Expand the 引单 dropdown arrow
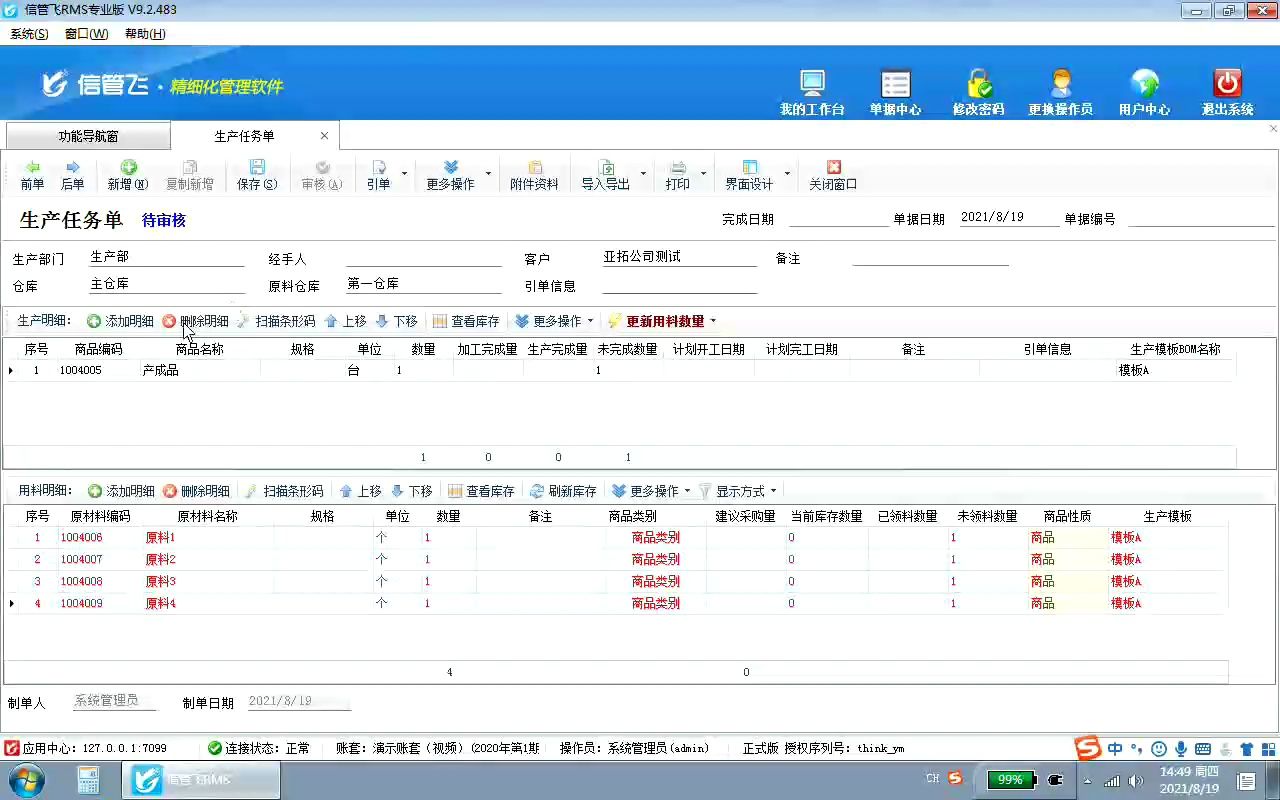The height and width of the screenshot is (800, 1280). click(404, 174)
